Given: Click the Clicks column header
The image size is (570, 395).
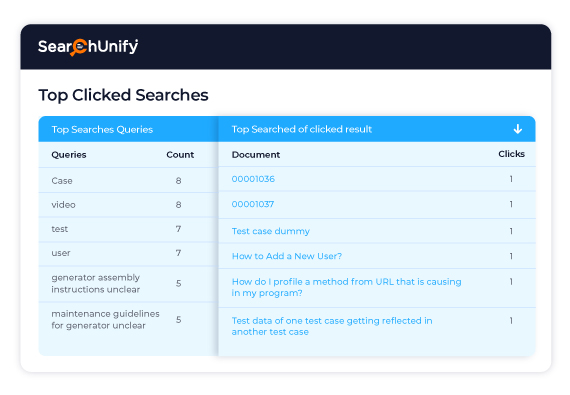Looking at the screenshot, I should coord(511,154).
